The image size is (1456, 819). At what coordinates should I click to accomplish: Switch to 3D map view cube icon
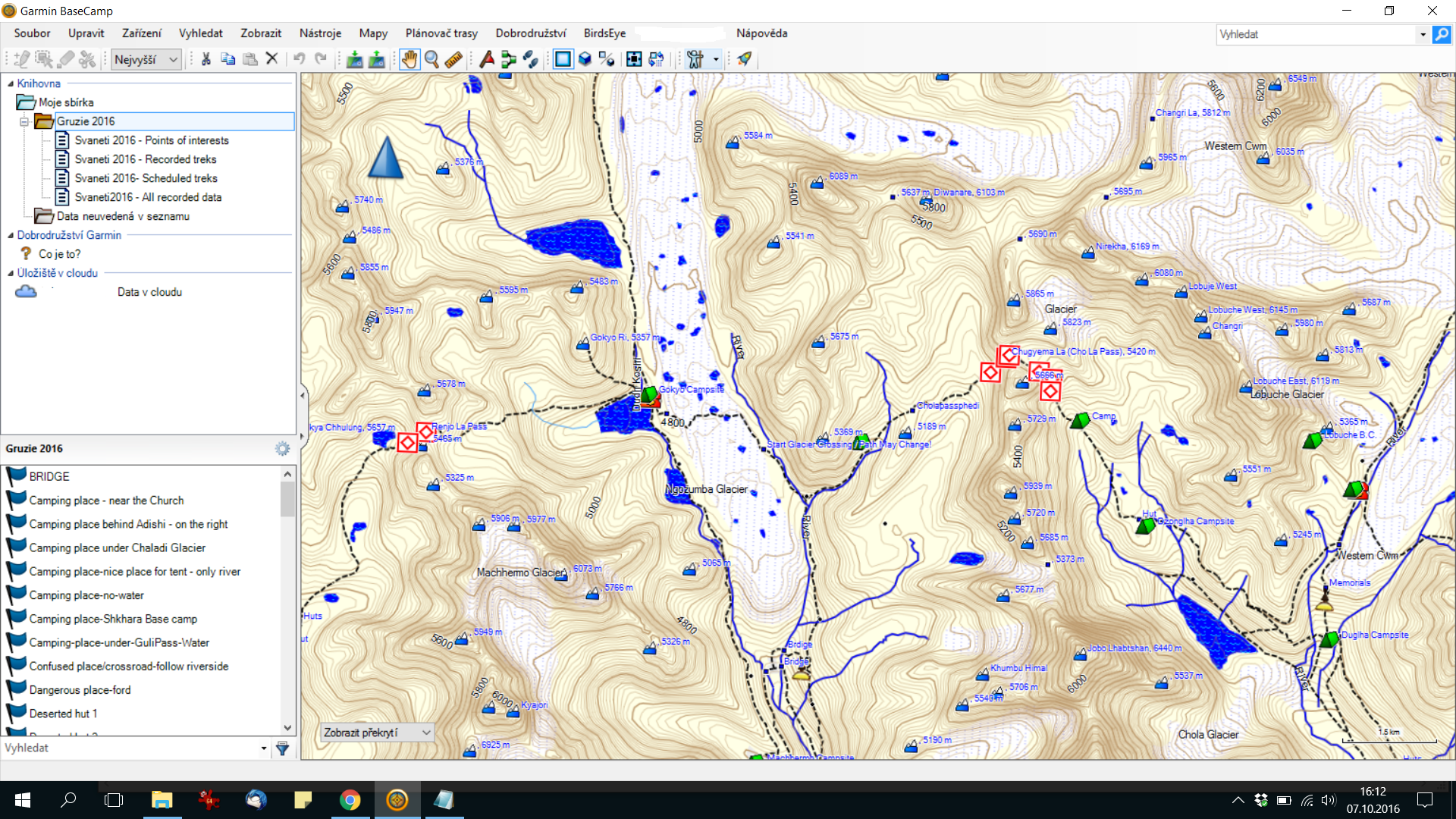pyautogui.click(x=585, y=59)
